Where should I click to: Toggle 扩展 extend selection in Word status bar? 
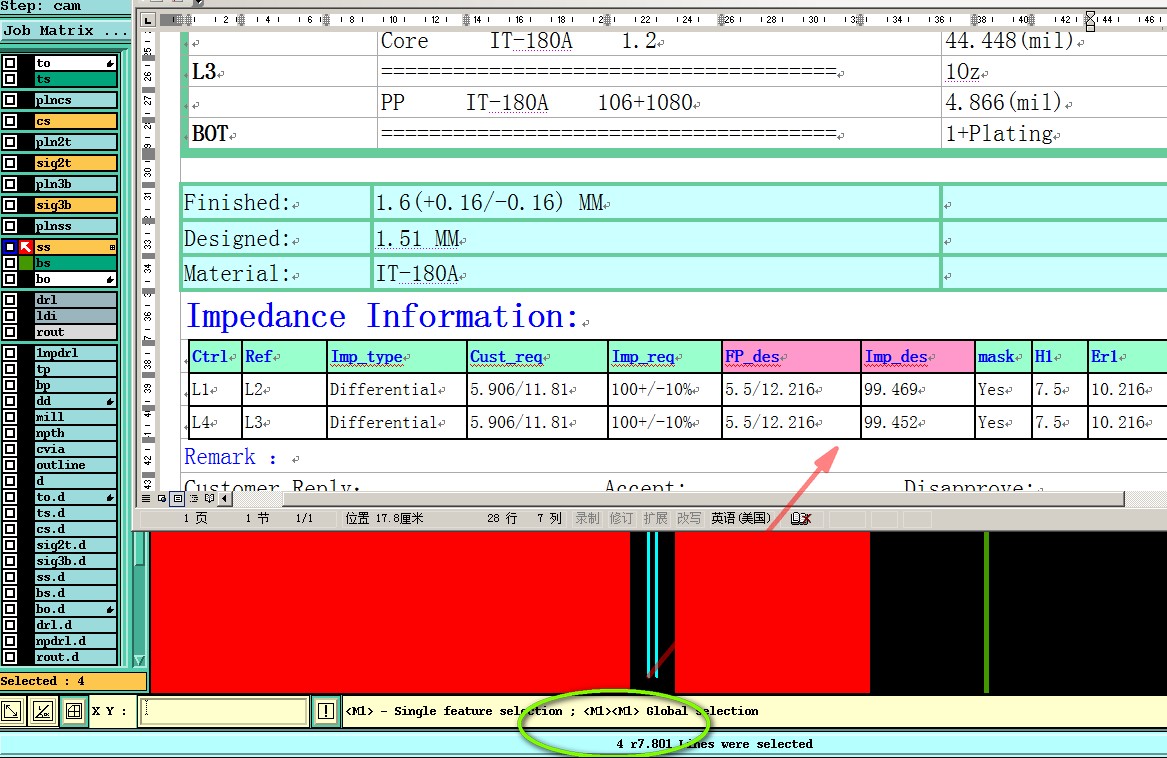tap(655, 518)
